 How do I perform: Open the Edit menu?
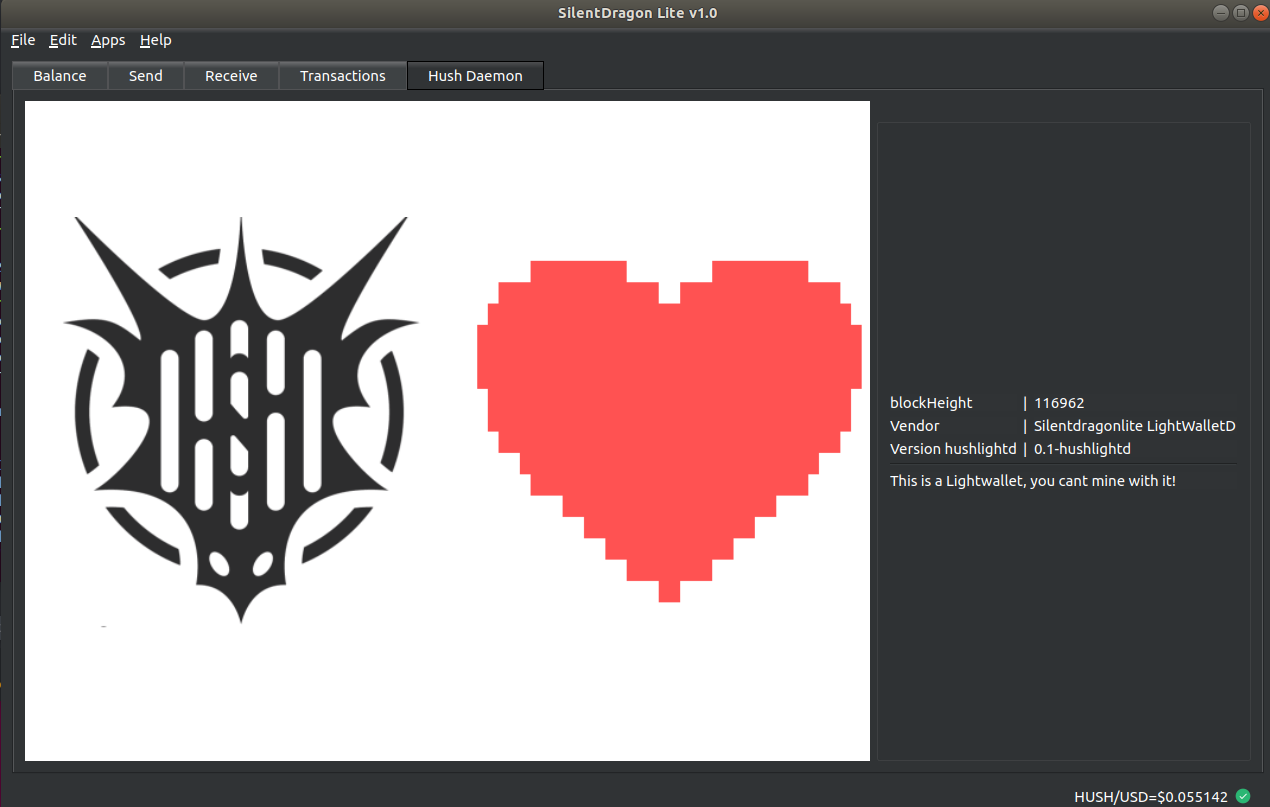[x=63, y=40]
